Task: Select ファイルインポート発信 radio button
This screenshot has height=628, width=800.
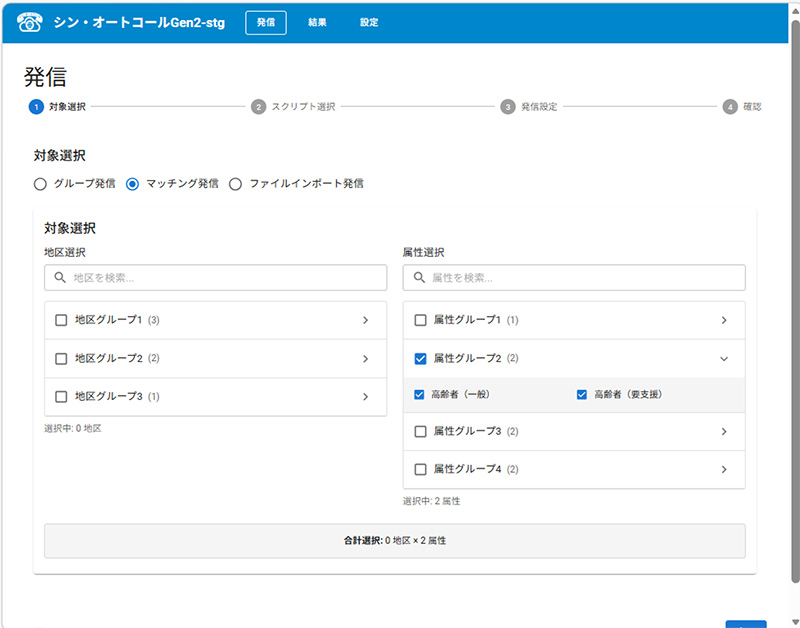Action: tap(235, 184)
